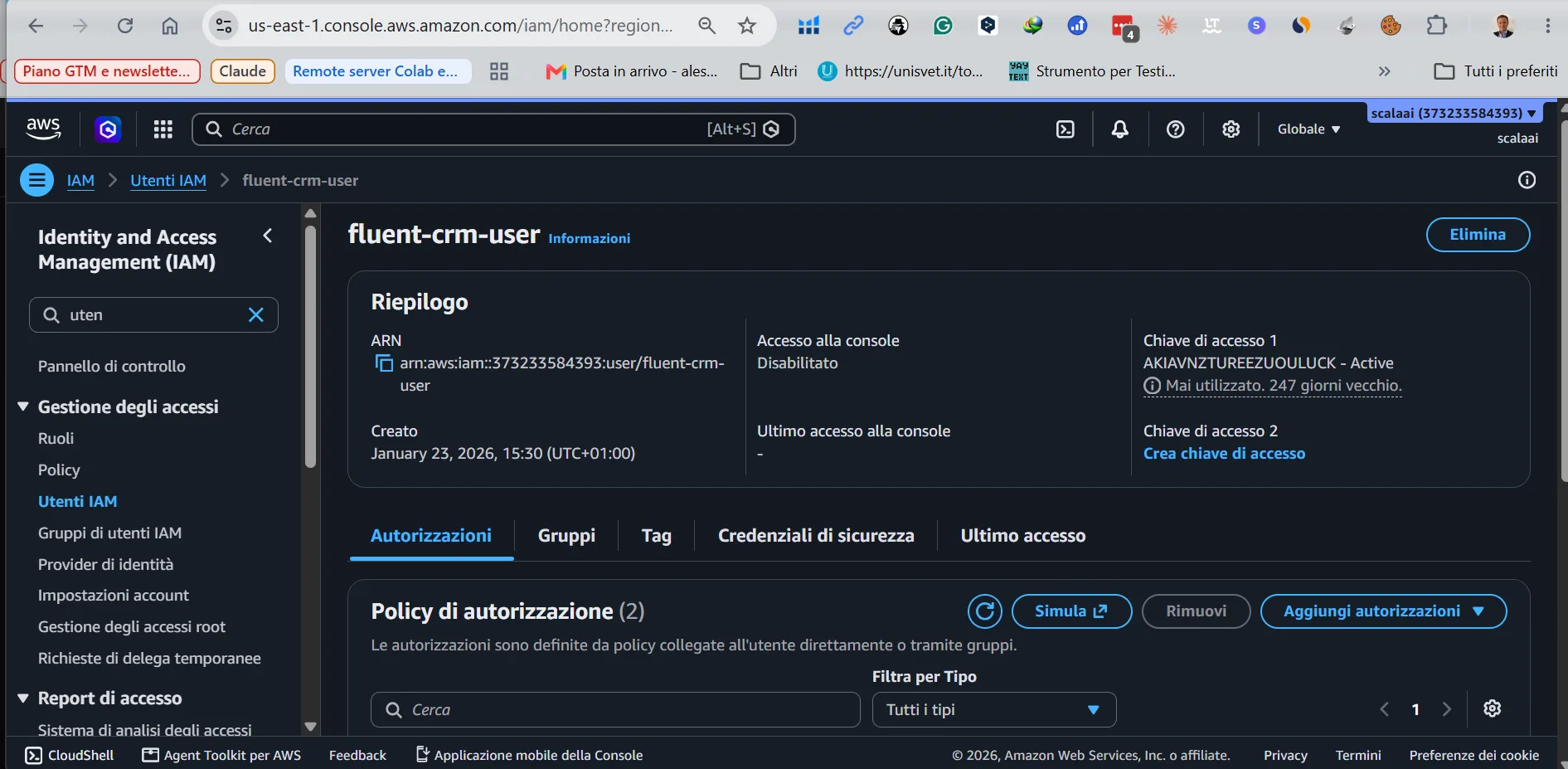Viewport: 1568px width, 769px height.
Task: Open the page info panel icon
Action: pos(1527,180)
